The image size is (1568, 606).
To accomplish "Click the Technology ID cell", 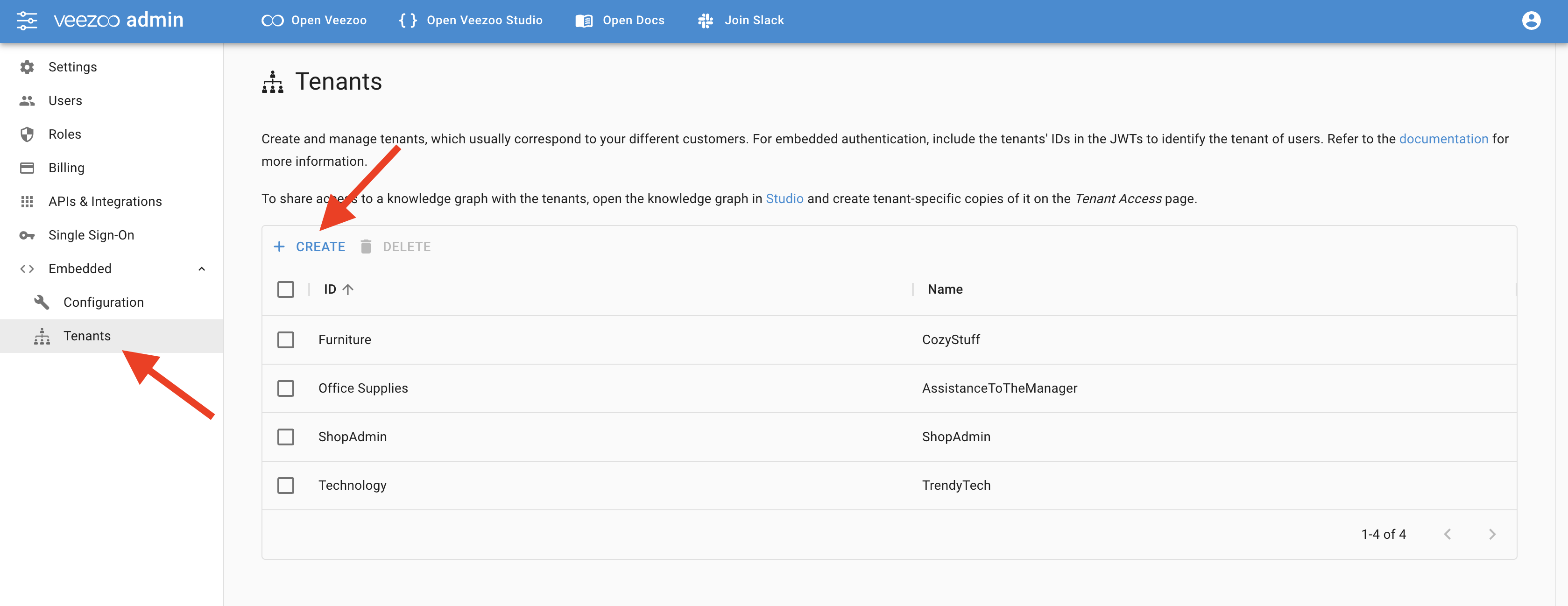I will pos(352,486).
